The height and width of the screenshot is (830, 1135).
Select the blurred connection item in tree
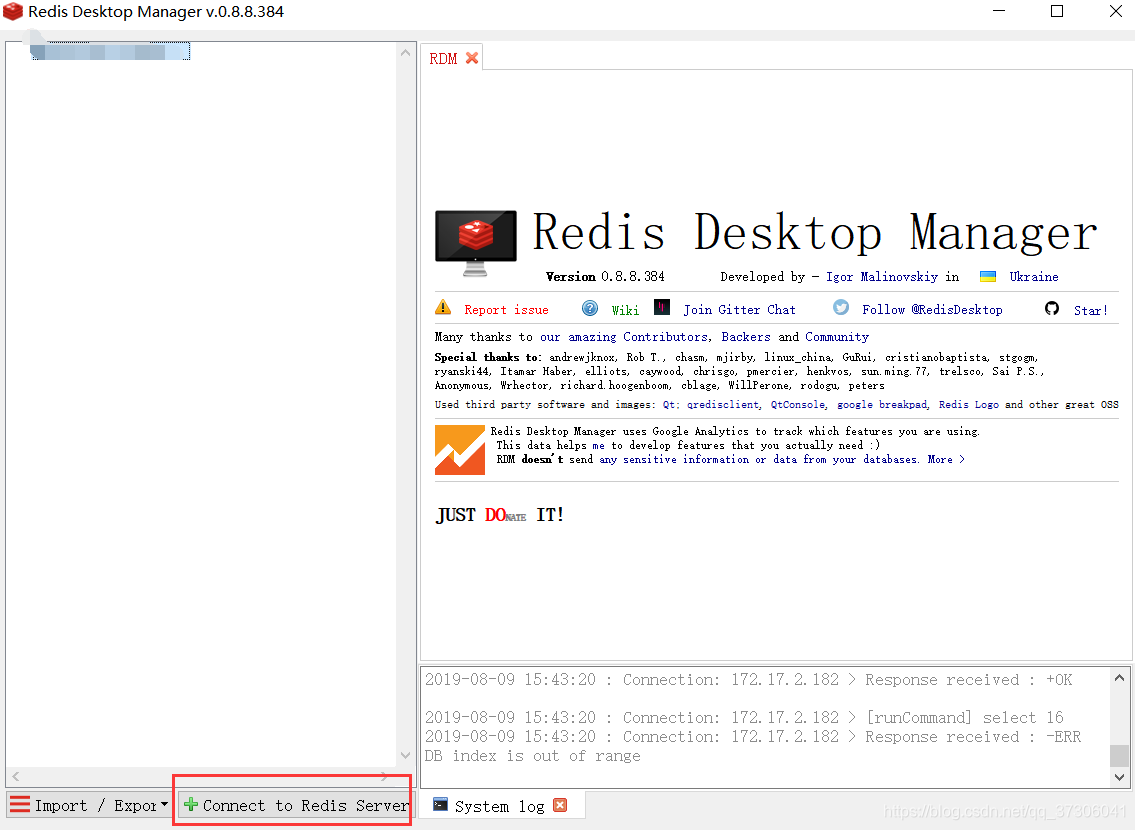[110, 51]
